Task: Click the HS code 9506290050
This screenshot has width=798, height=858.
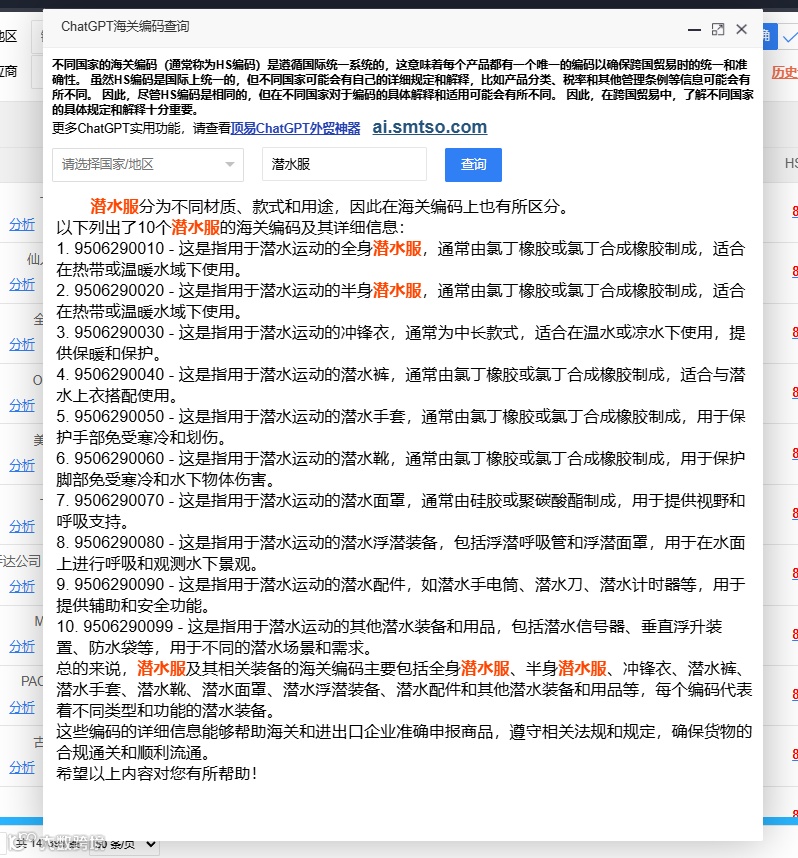Action: click(119, 416)
